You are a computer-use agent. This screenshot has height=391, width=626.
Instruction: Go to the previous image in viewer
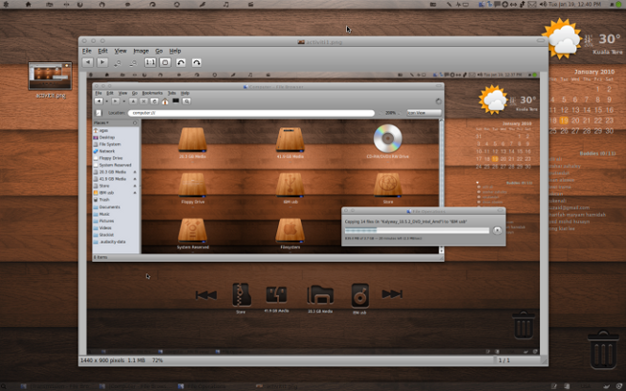pyautogui.click(x=88, y=62)
